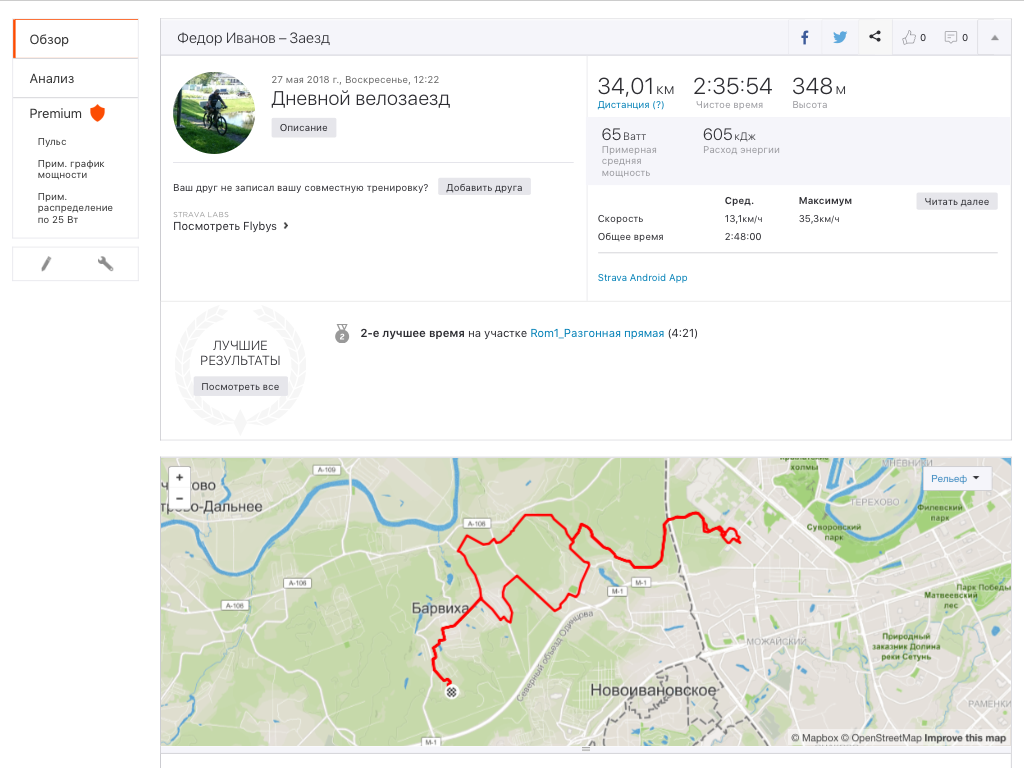Open the Рельеф map style dropdown
This screenshot has height=768, width=1024.
[x=956, y=479]
